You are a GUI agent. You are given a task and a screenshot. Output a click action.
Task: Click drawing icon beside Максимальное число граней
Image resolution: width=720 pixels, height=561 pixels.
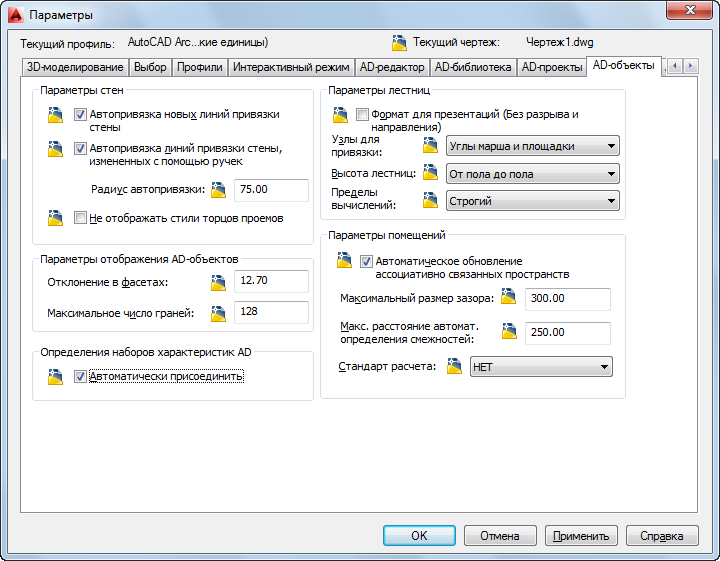click(x=218, y=314)
